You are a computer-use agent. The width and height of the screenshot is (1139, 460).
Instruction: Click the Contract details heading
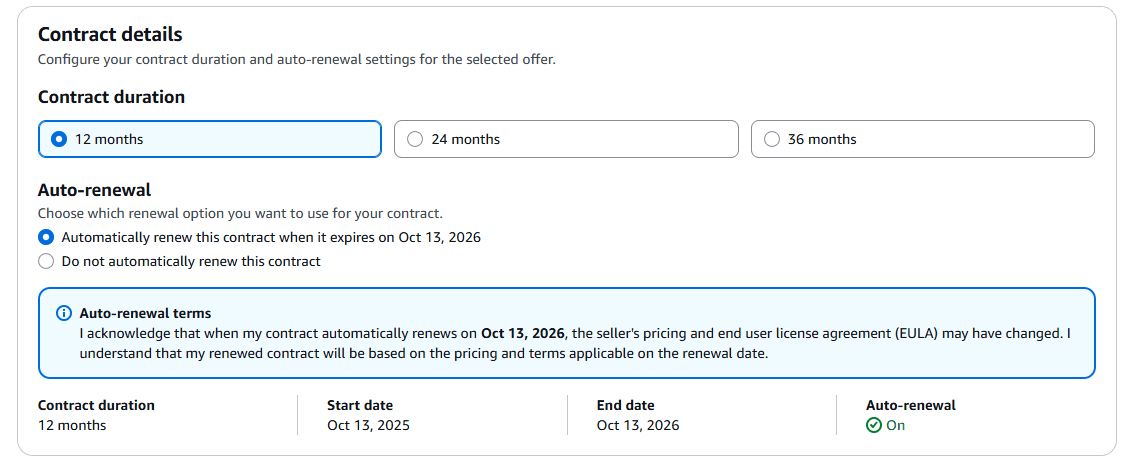[110, 34]
